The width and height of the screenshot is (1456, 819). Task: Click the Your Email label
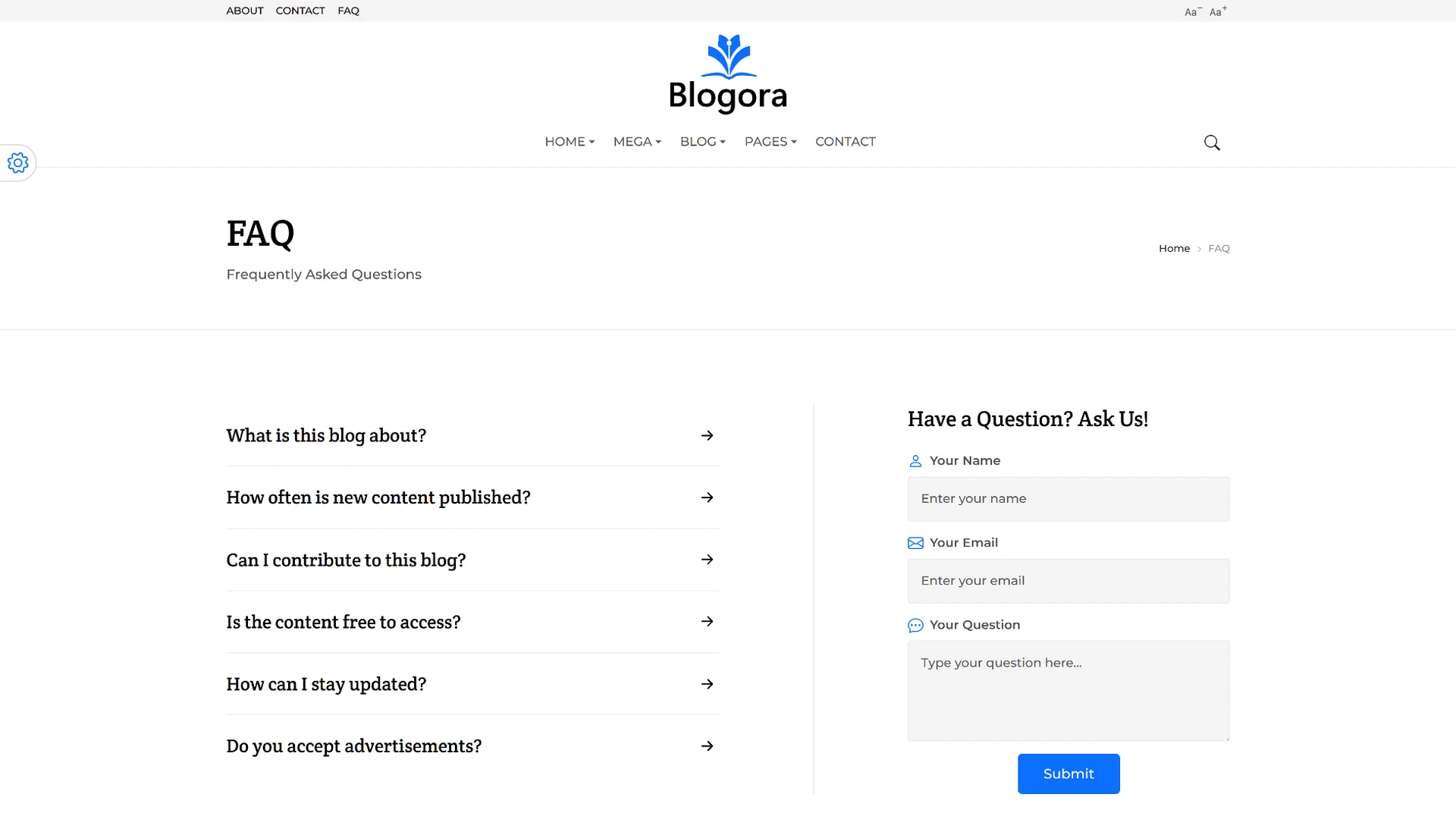pyautogui.click(x=963, y=543)
